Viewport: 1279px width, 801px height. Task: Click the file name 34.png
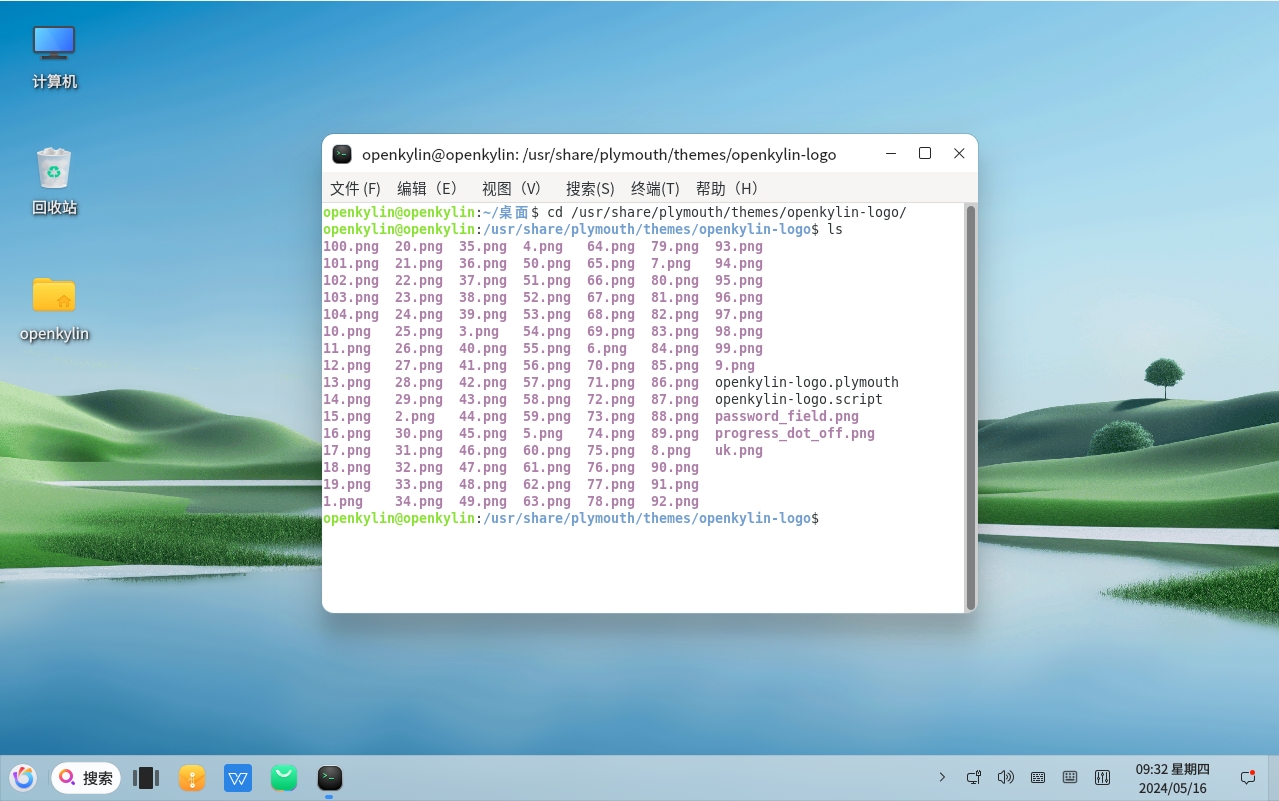pyautogui.click(x=418, y=501)
